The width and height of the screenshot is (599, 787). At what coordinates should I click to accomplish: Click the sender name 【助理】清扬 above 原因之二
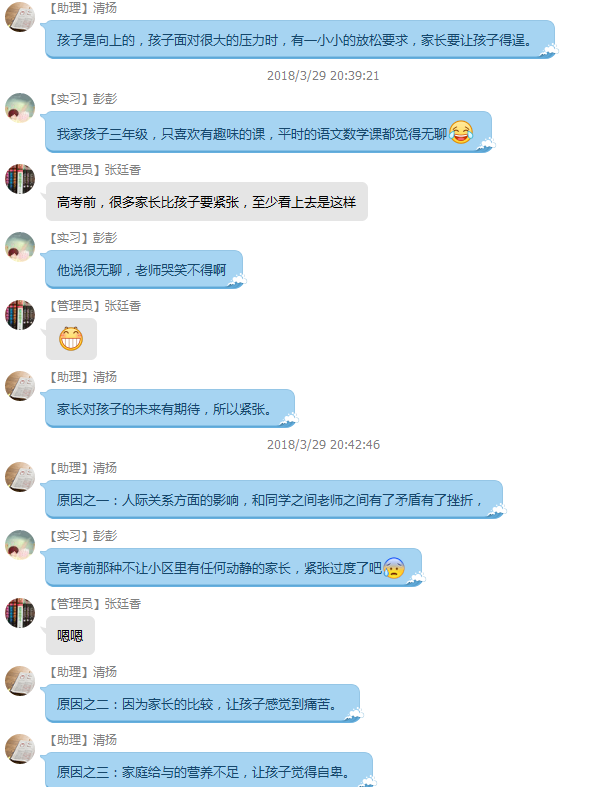(82, 672)
